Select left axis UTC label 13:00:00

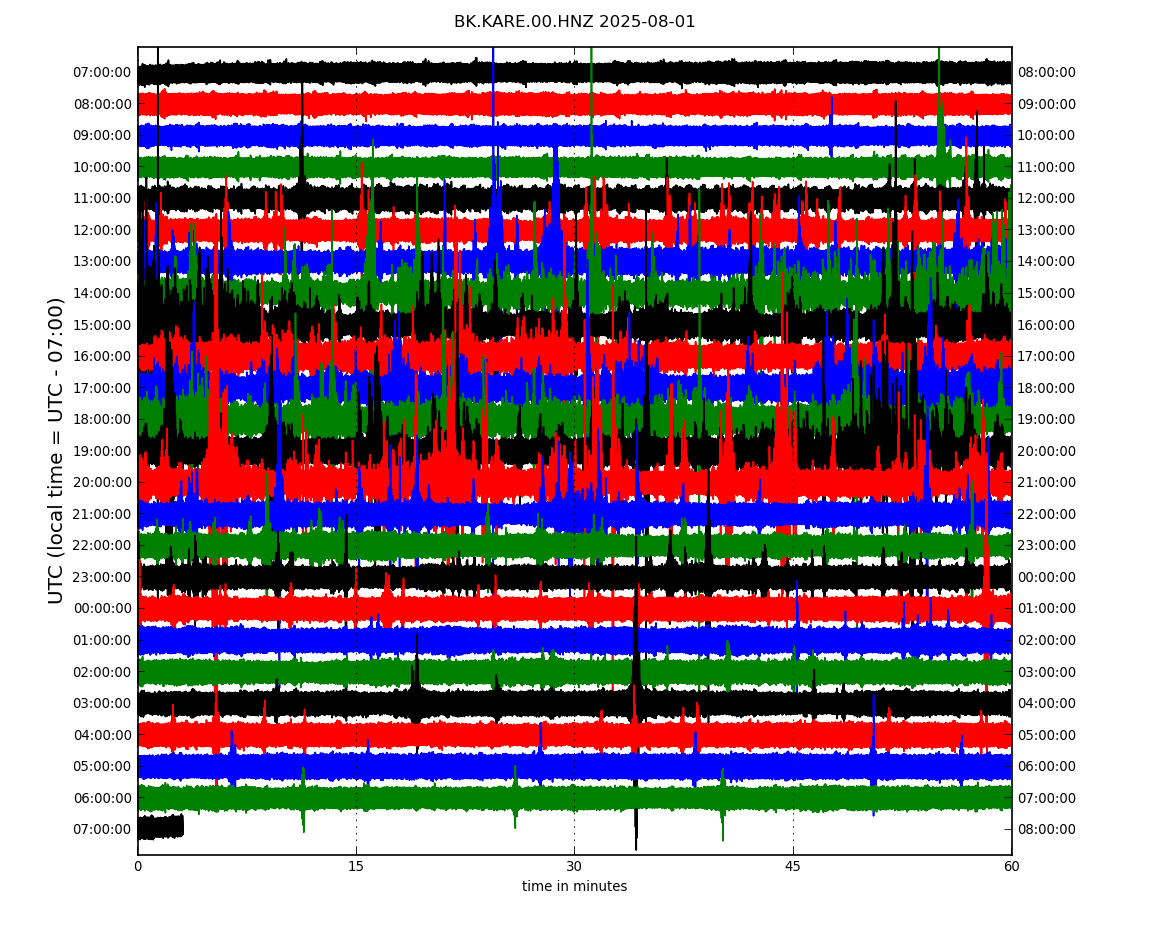pyautogui.click(x=103, y=262)
